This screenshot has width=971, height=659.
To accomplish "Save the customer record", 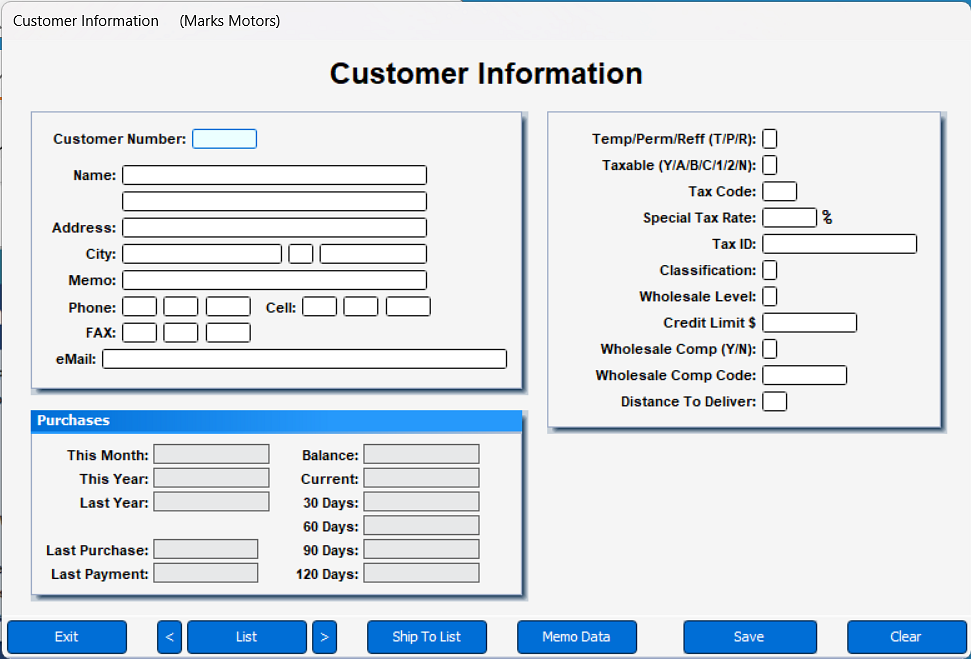I will point(749,637).
